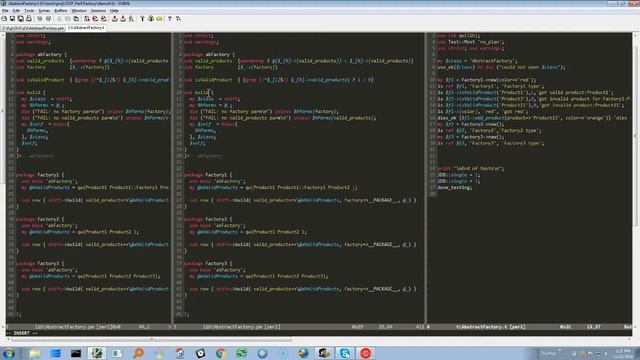This screenshot has width=640, height=360.
Task: Click 'done_testing;' in the right pane
Action: point(454,187)
